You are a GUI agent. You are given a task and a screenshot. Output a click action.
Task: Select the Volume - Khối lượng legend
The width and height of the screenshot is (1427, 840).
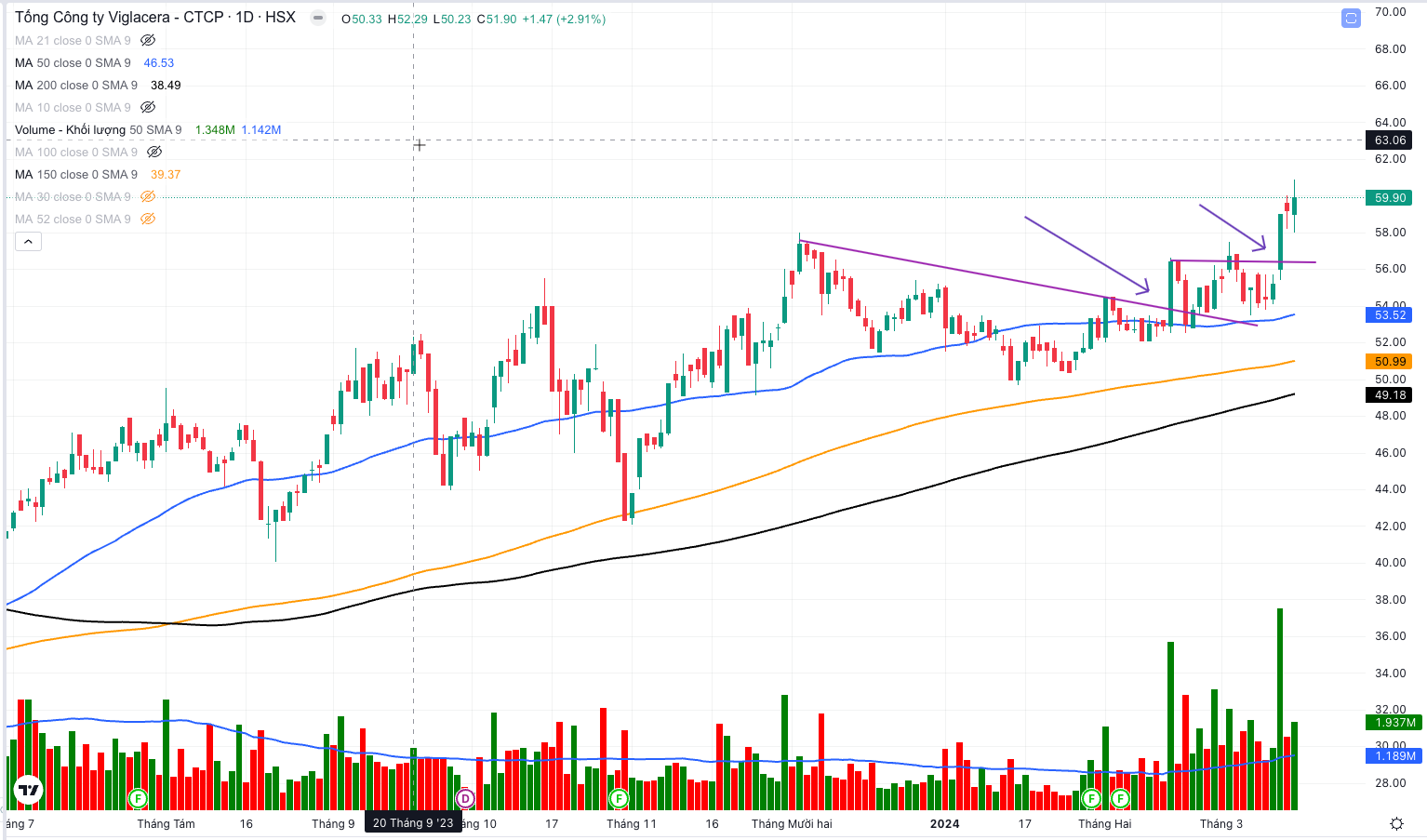(x=99, y=129)
